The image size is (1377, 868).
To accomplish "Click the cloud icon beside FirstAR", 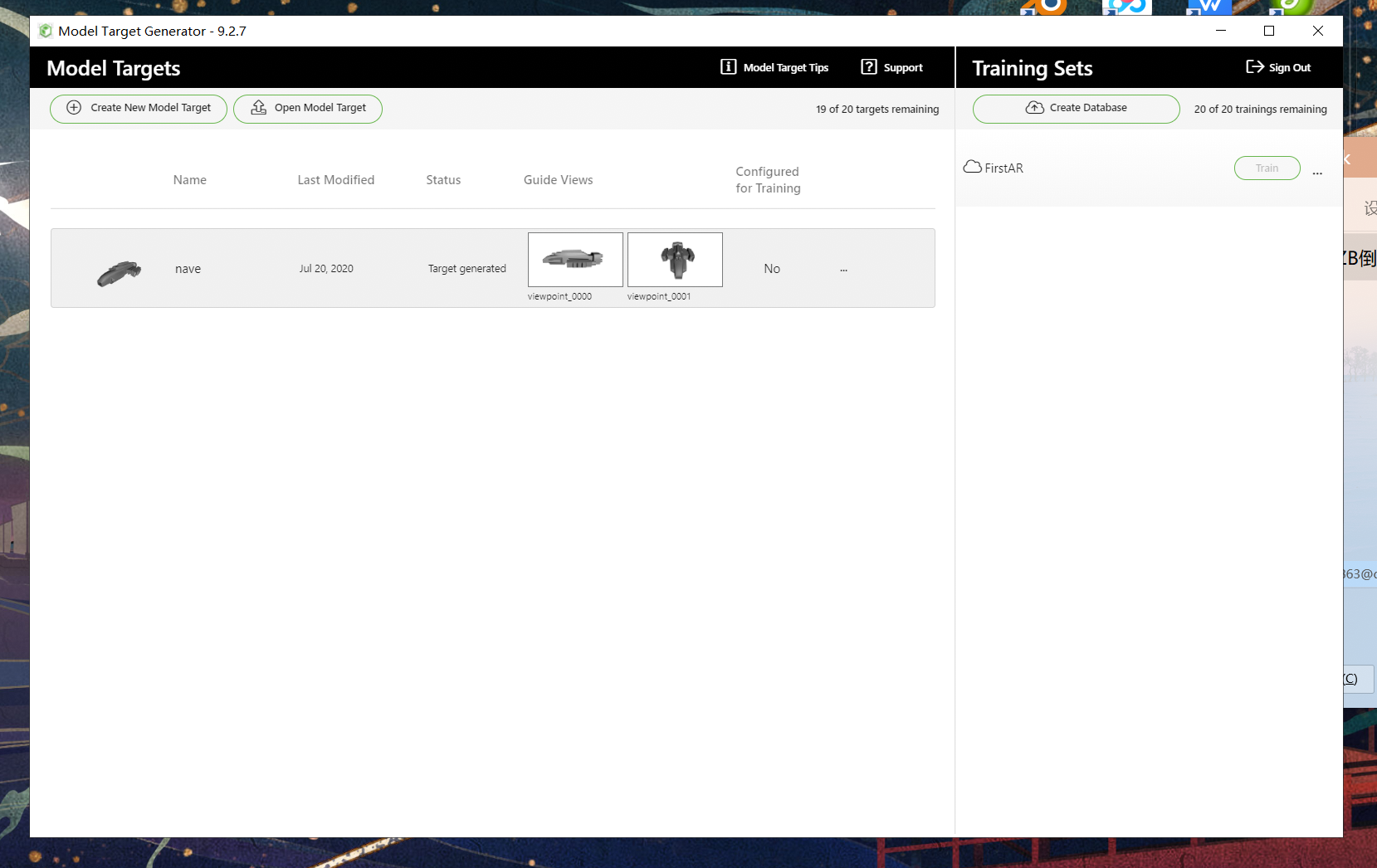I will tap(973, 166).
